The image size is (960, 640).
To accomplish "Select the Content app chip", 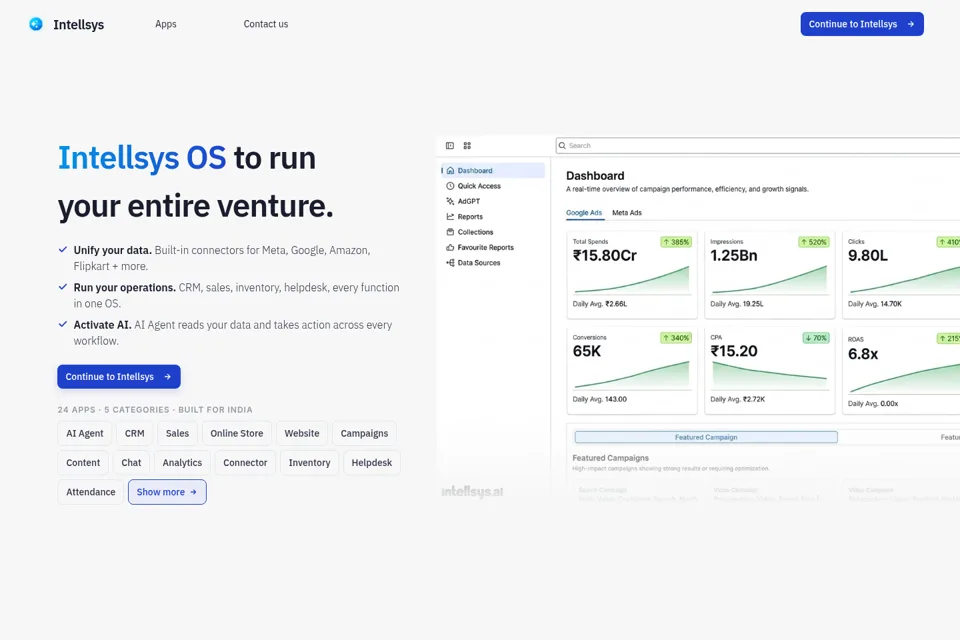I will pyautogui.click(x=83, y=462).
